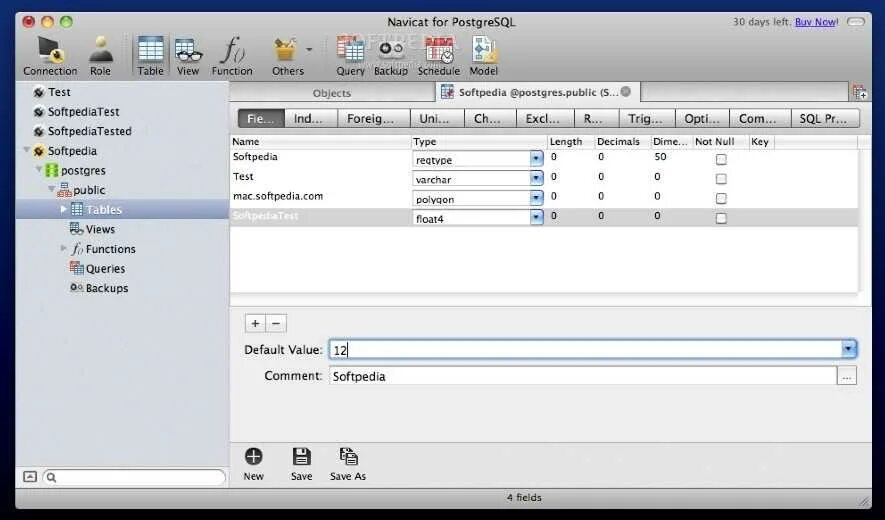Switch to the Options tab
The image size is (885, 520).
click(702, 119)
